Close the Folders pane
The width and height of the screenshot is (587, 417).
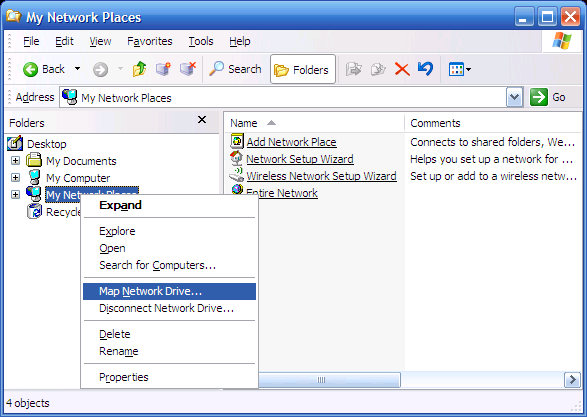tap(202, 120)
